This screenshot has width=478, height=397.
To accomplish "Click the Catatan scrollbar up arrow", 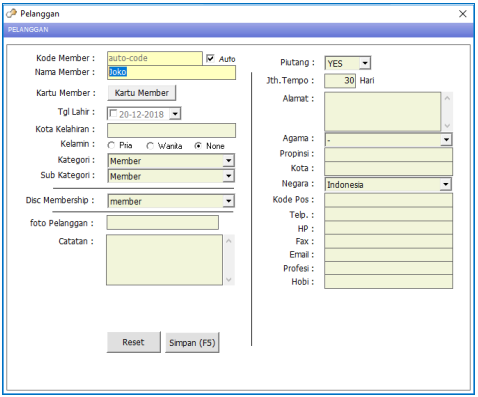I will 229,241.
